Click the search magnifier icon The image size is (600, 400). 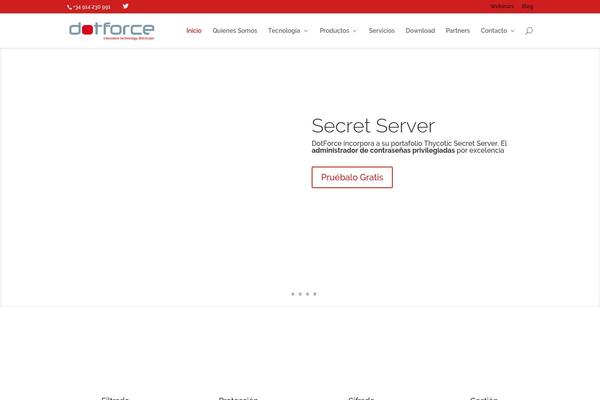(x=529, y=31)
